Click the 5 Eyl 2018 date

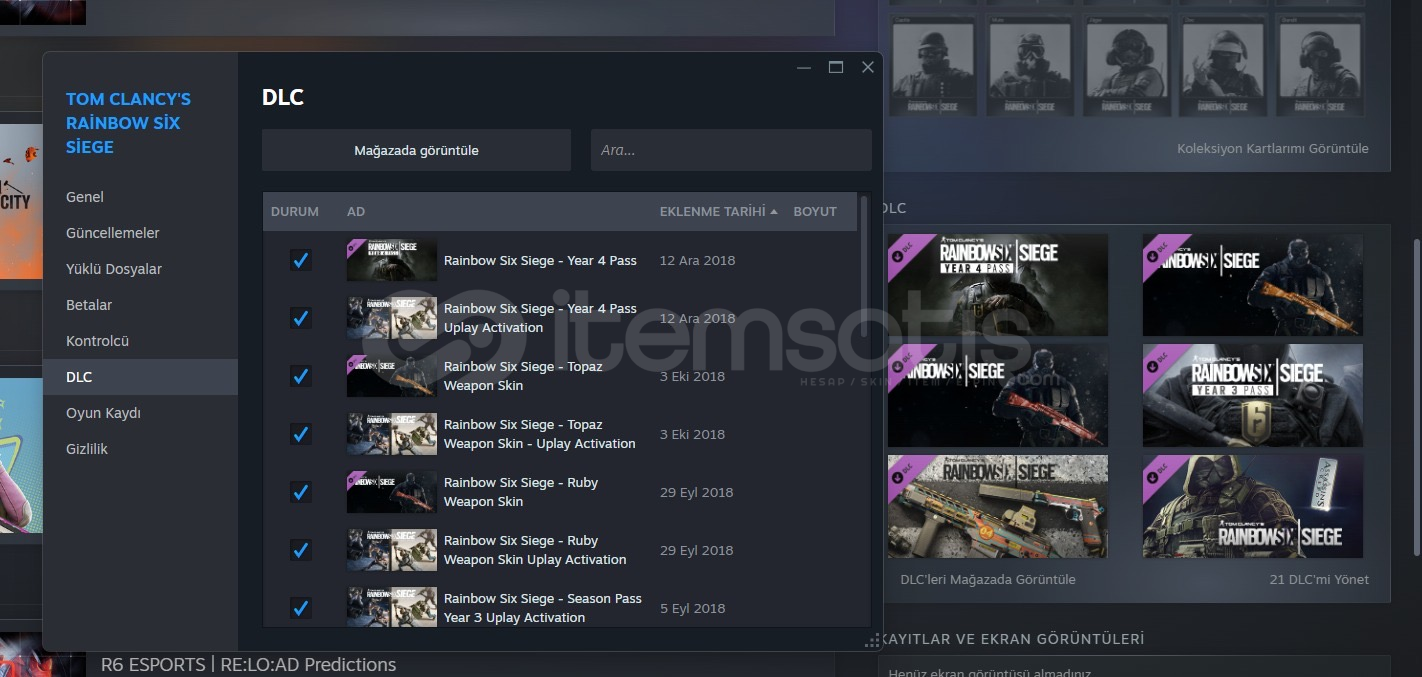click(693, 608)
